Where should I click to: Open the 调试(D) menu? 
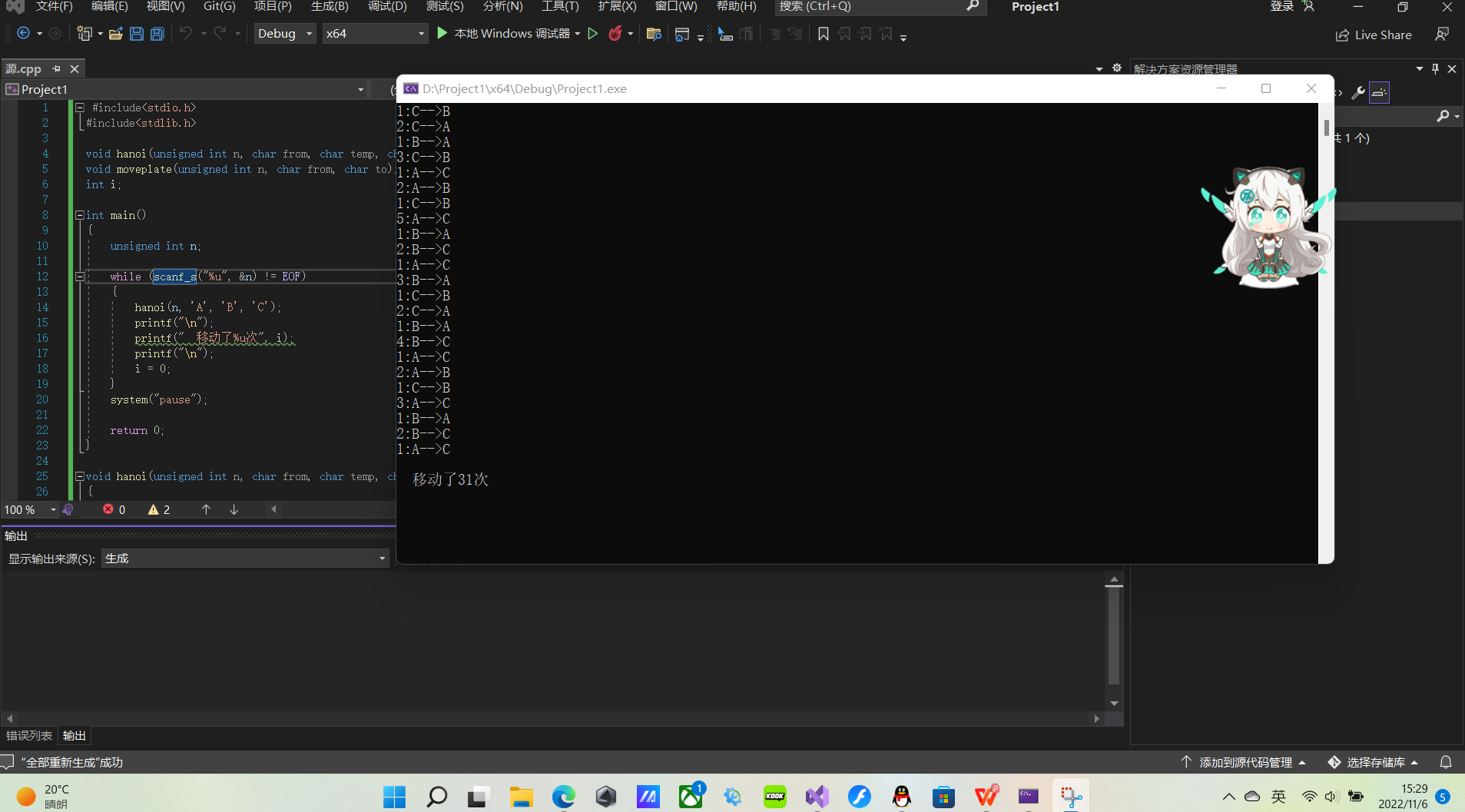point(387,6)
